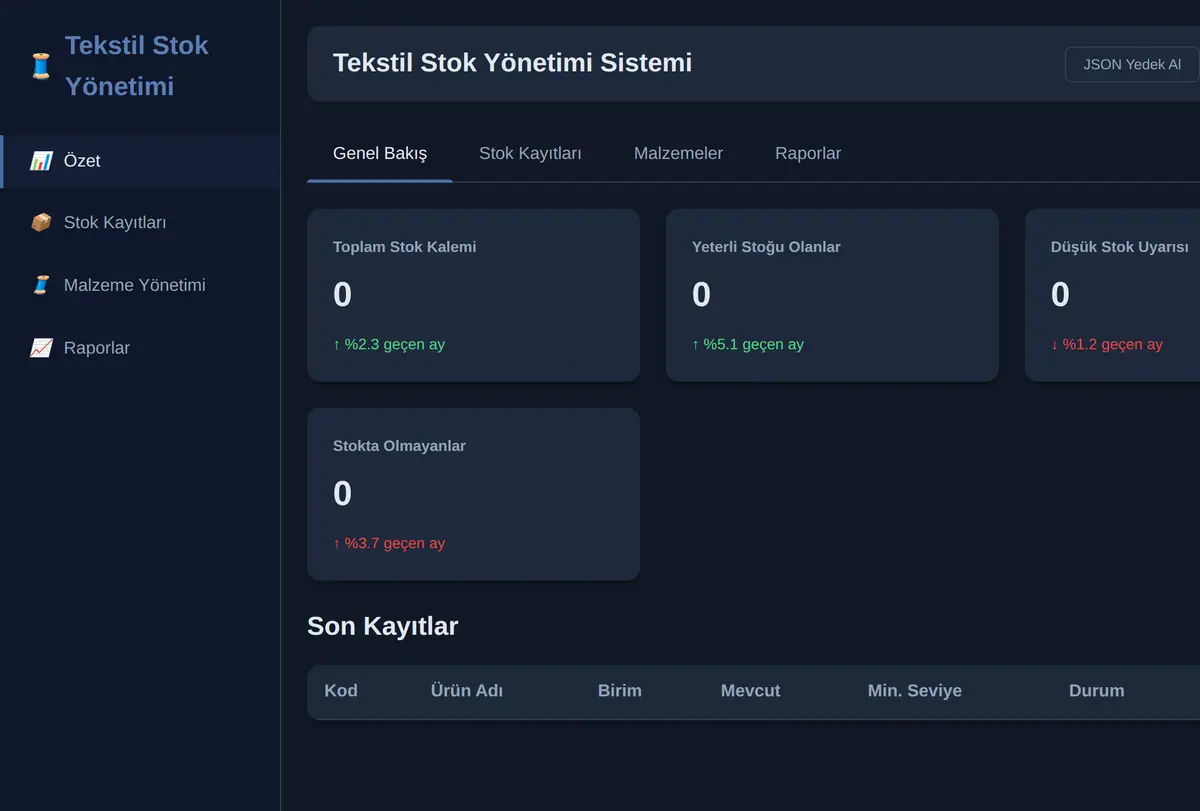Click the 0 value under Yeterli Stoğu Olanlar
This screenshot has height=811, width=1200.
(x=701, y=295)
